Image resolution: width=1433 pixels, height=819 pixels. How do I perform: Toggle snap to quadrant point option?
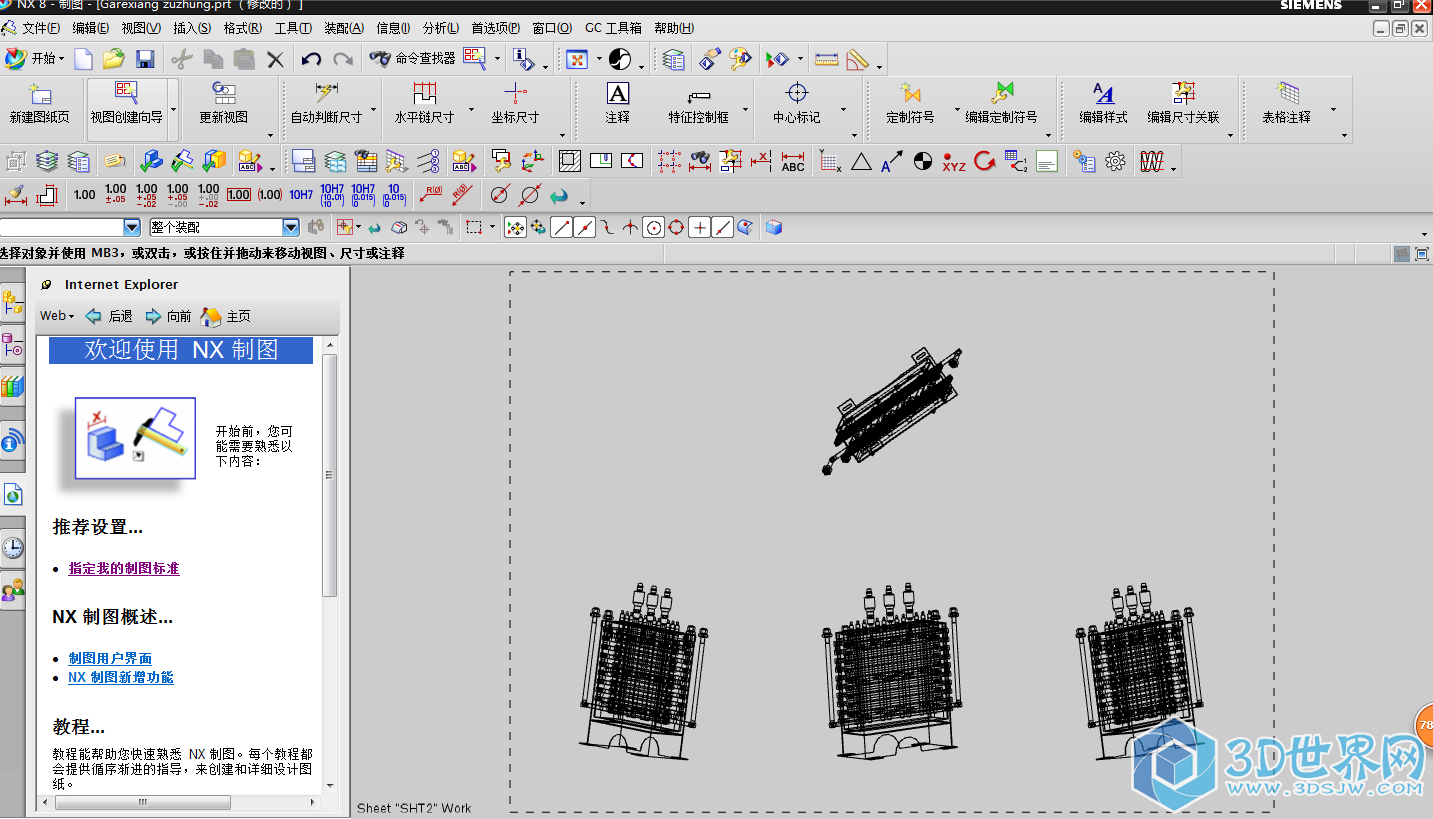click(676, 228)
